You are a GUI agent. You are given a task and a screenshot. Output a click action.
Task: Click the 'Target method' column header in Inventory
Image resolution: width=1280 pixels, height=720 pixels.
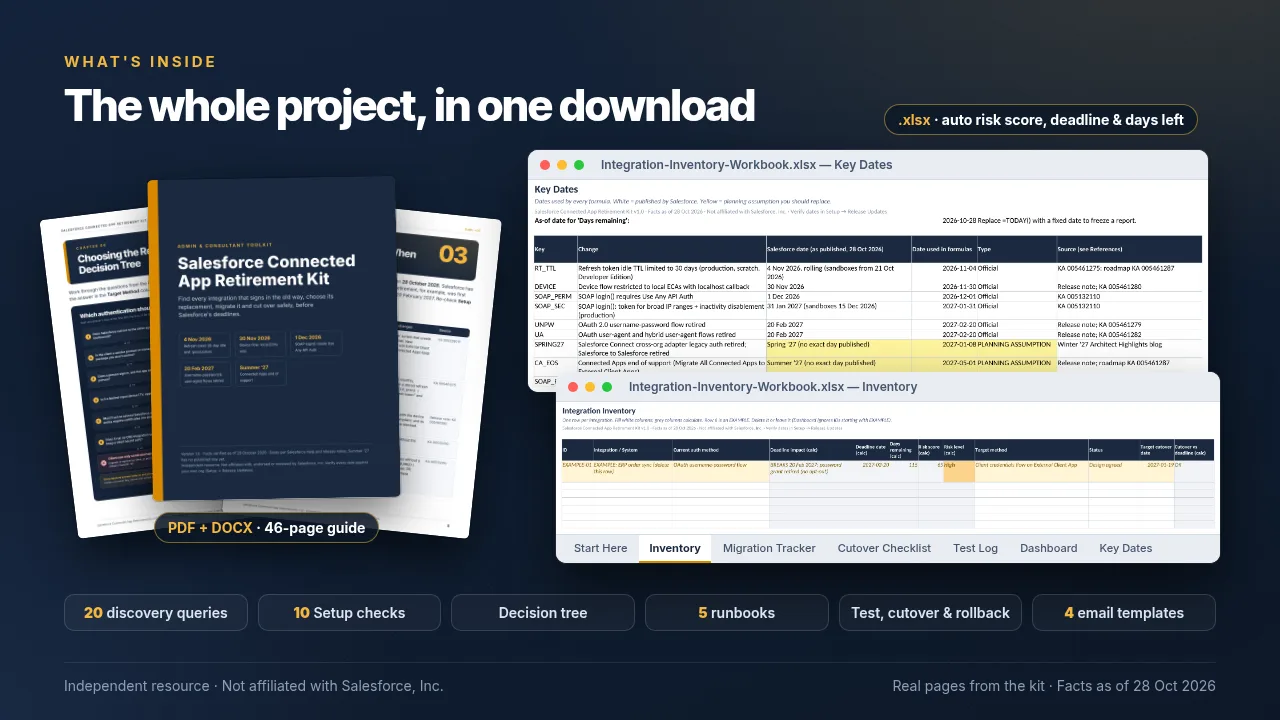(x=1031, y=449)
